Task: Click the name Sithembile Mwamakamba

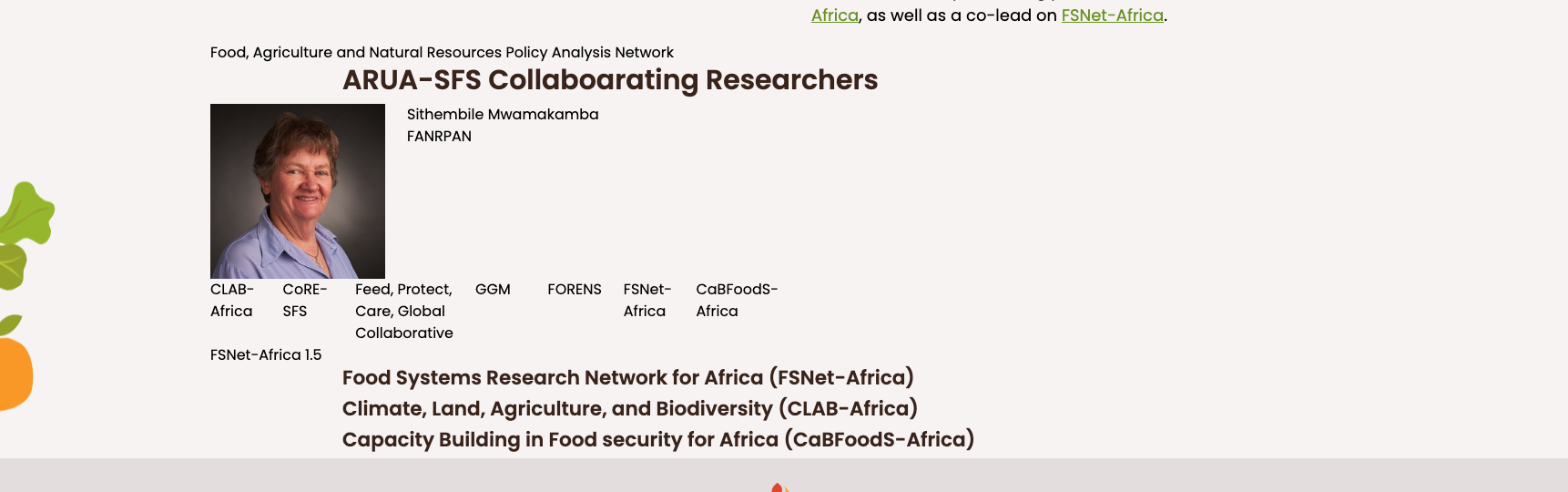Action: click(503, 114)
